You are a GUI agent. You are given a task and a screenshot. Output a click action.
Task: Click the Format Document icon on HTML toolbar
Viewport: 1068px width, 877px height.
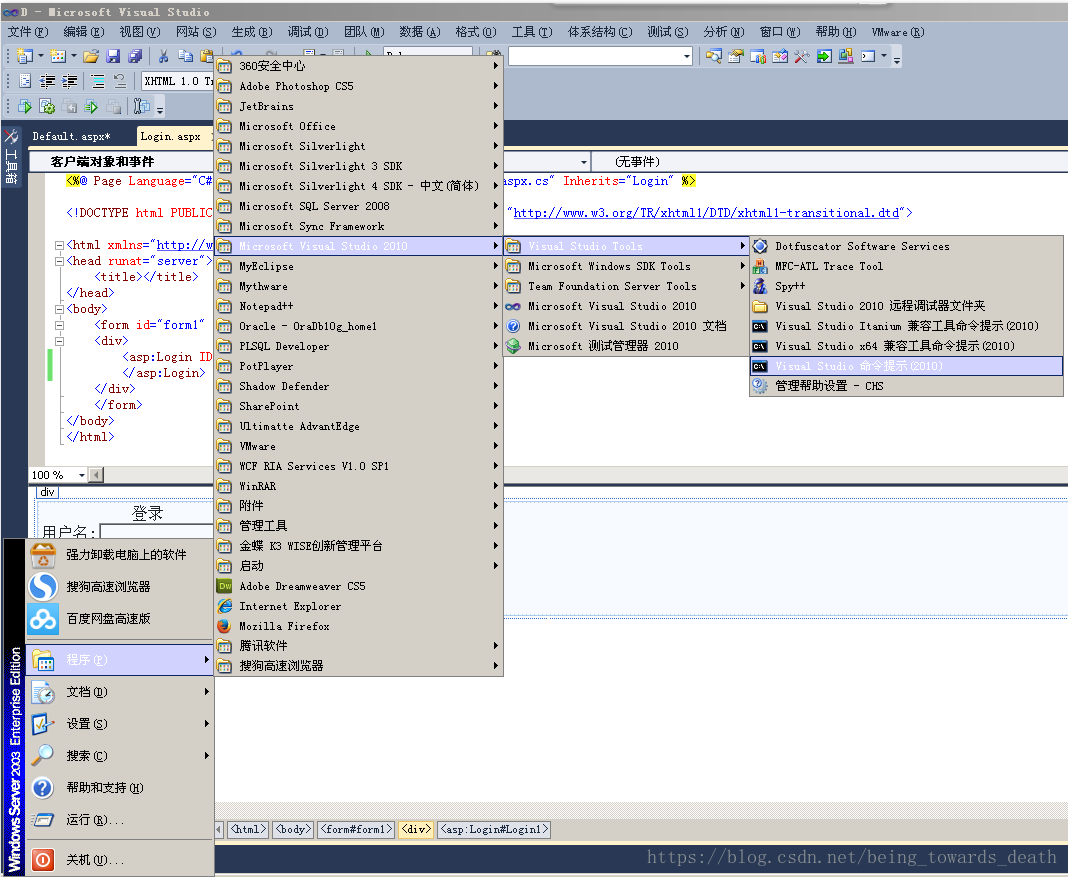[25, 82]
